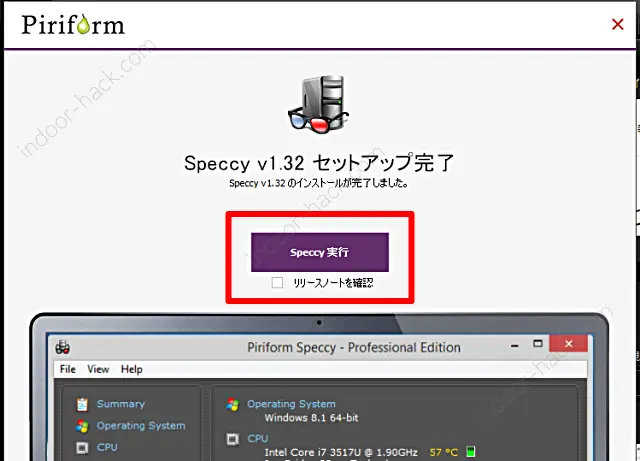Click 'Piriform Speccy - Professional Edition' title
640x461 pixels.
tap(353, 347)
